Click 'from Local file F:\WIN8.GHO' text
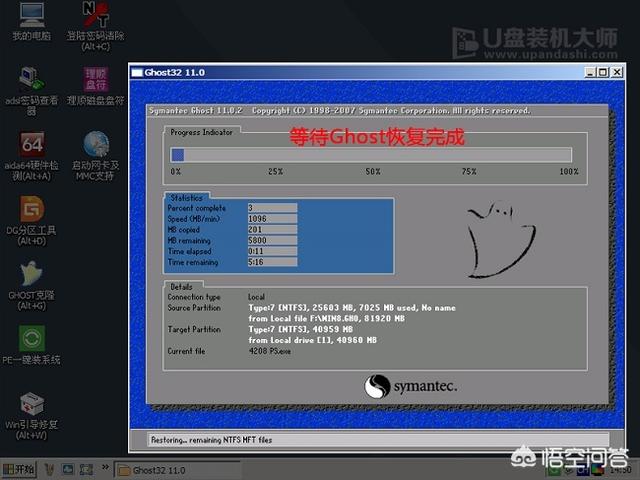This screenshot has height=480, width=640. (x=327, y=318)
